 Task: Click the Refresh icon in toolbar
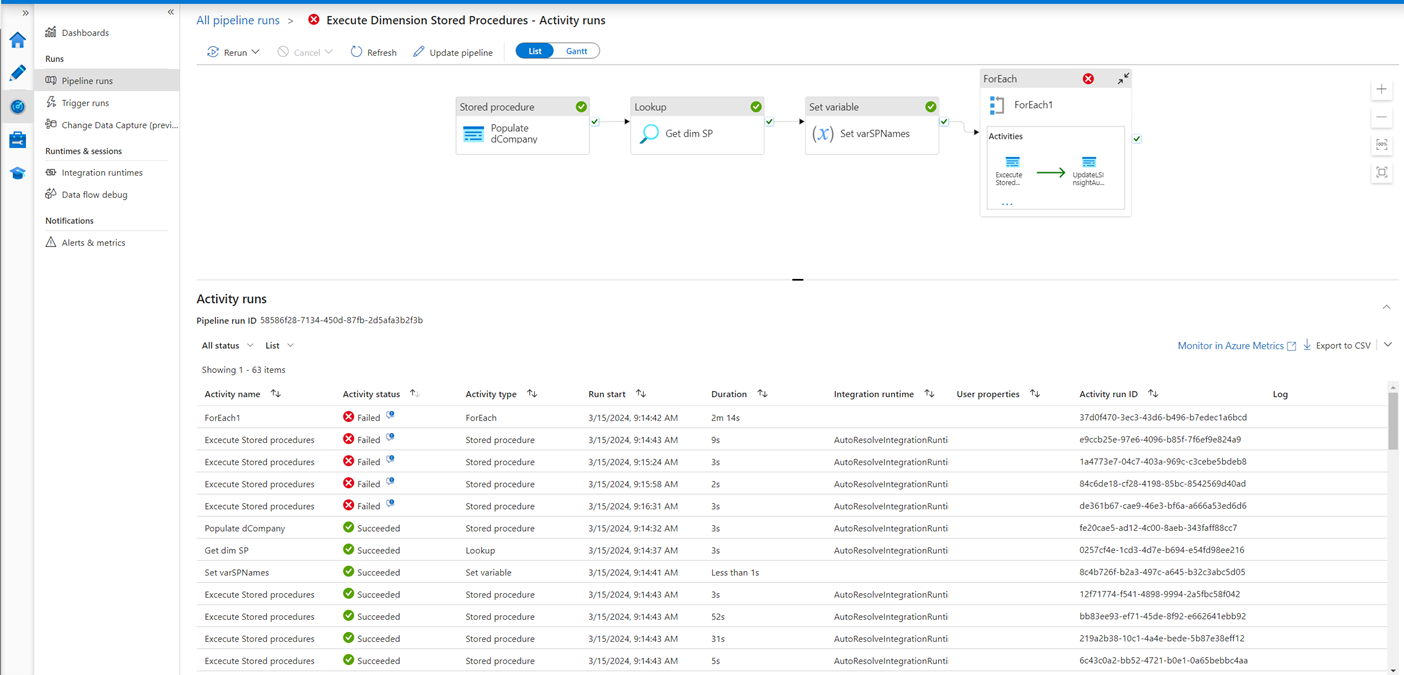click(x=356, y=52)
